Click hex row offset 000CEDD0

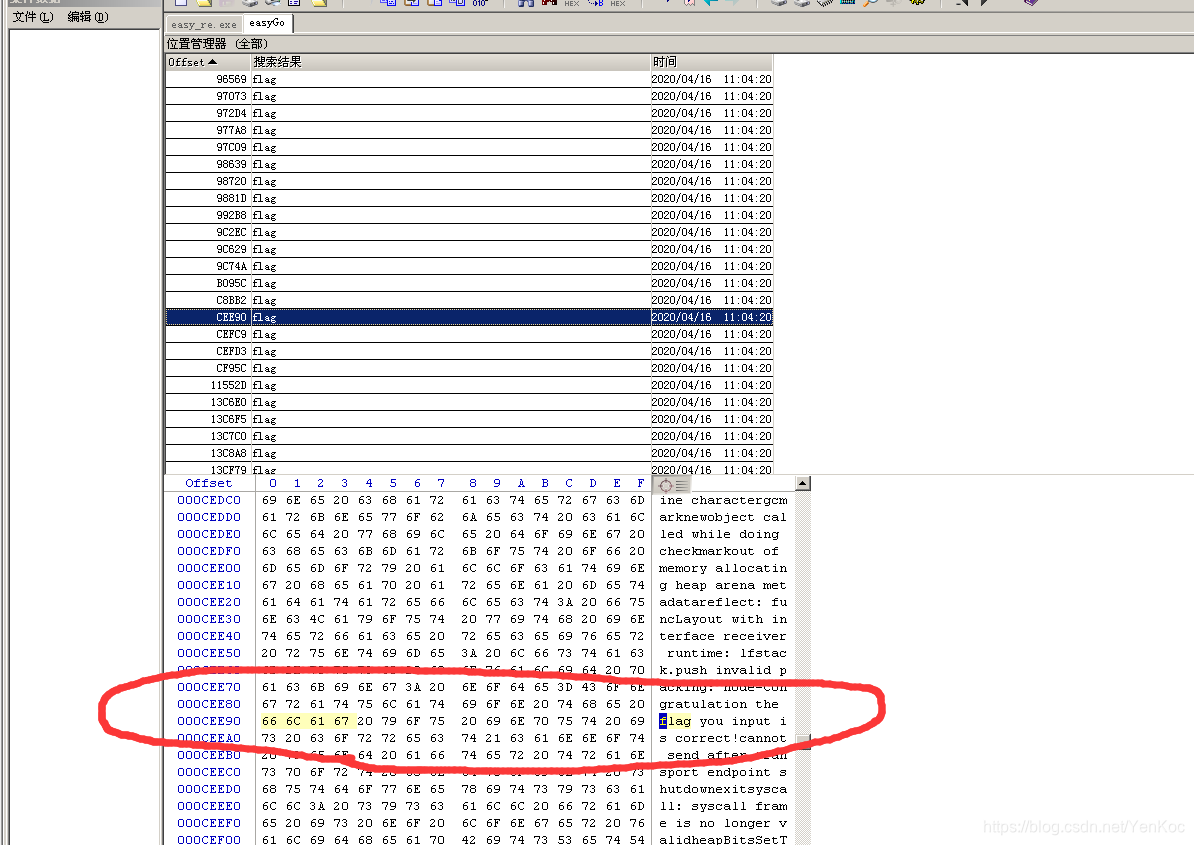pyautogui.click(x=209, y=518)
